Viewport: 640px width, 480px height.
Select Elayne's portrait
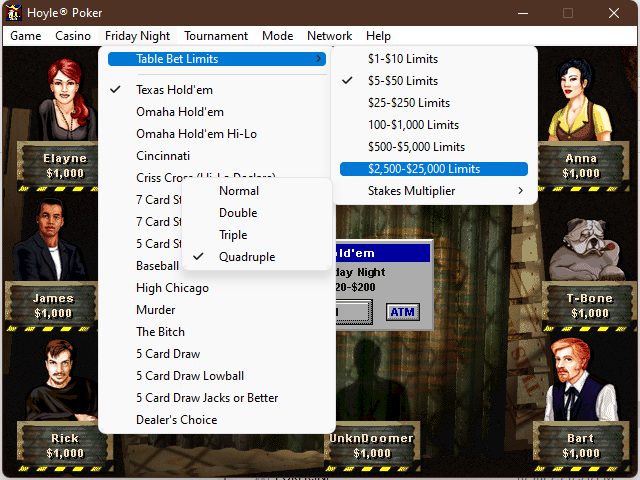coord(67,99)
